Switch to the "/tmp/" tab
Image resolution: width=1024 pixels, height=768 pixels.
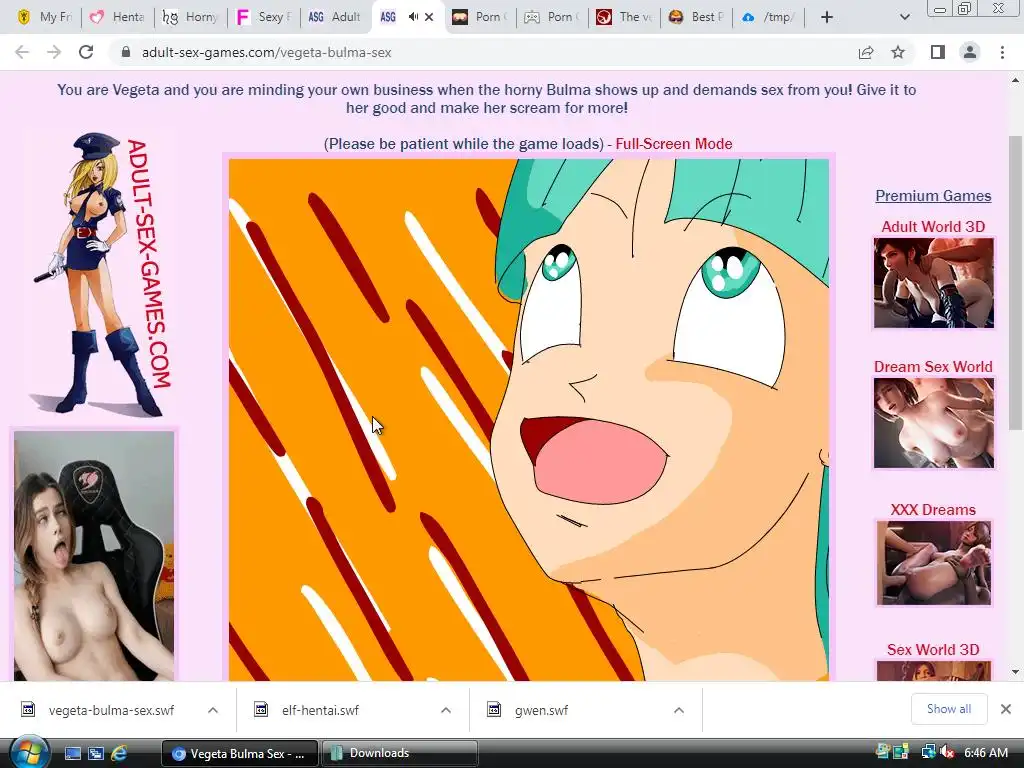click(769, 17)
